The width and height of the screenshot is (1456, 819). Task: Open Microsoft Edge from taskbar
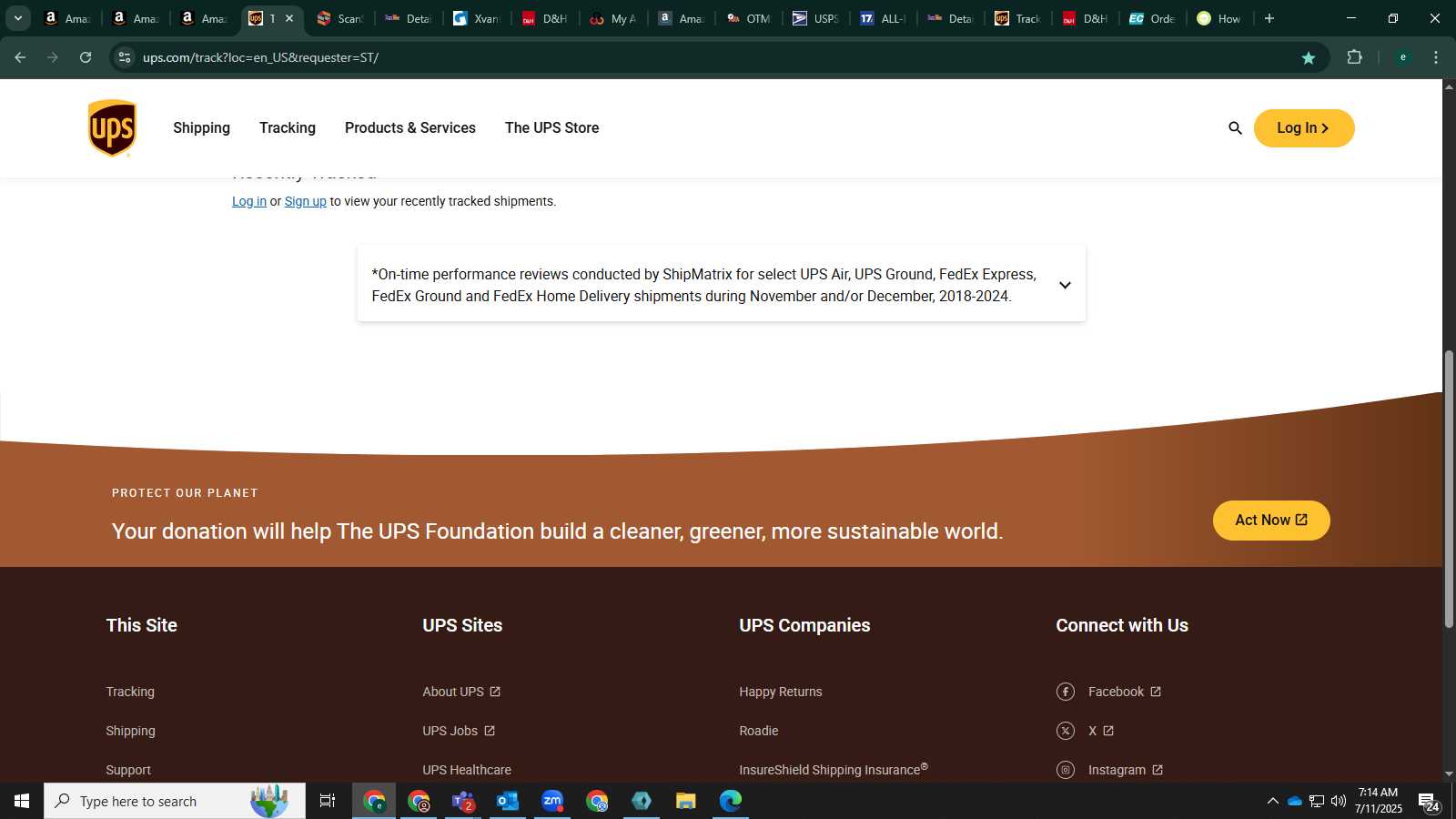pos(731,801)
